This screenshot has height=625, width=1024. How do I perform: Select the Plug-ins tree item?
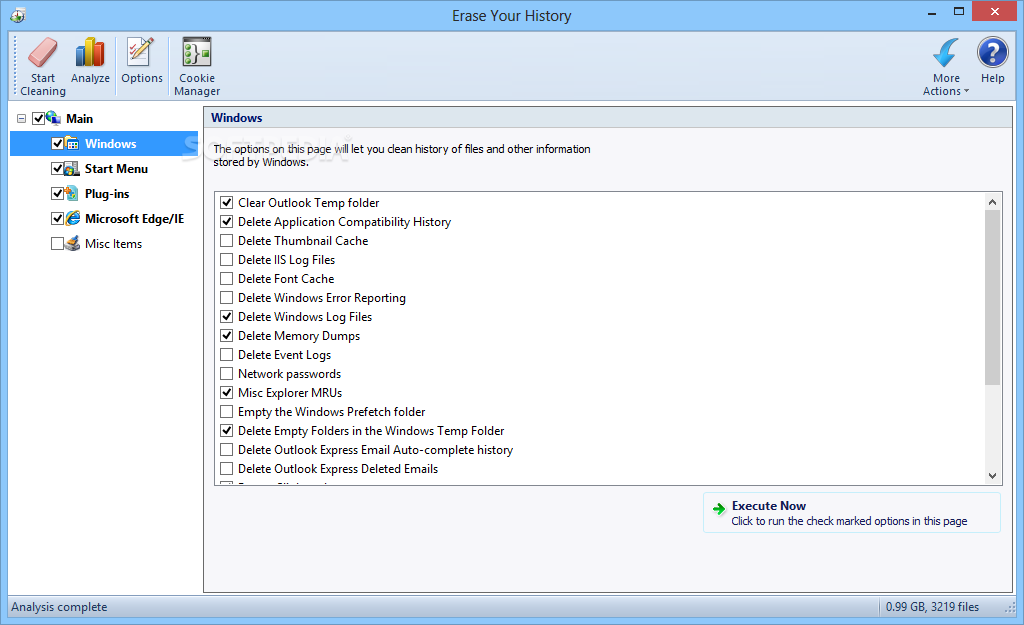(x=107, y=193)
